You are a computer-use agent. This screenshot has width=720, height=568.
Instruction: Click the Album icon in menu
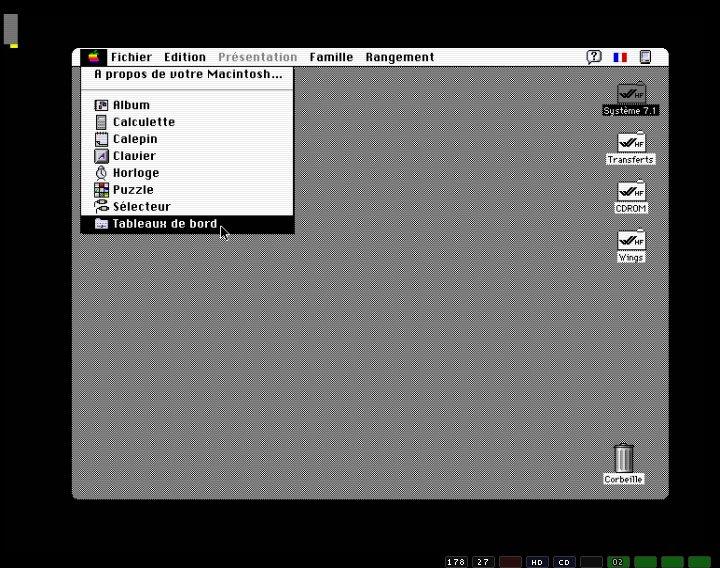[x=101, y=105]
